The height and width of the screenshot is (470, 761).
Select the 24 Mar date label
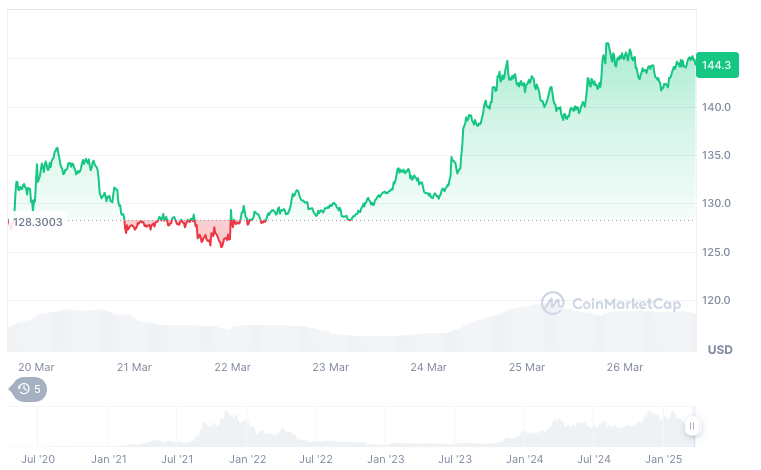[429, 367]
